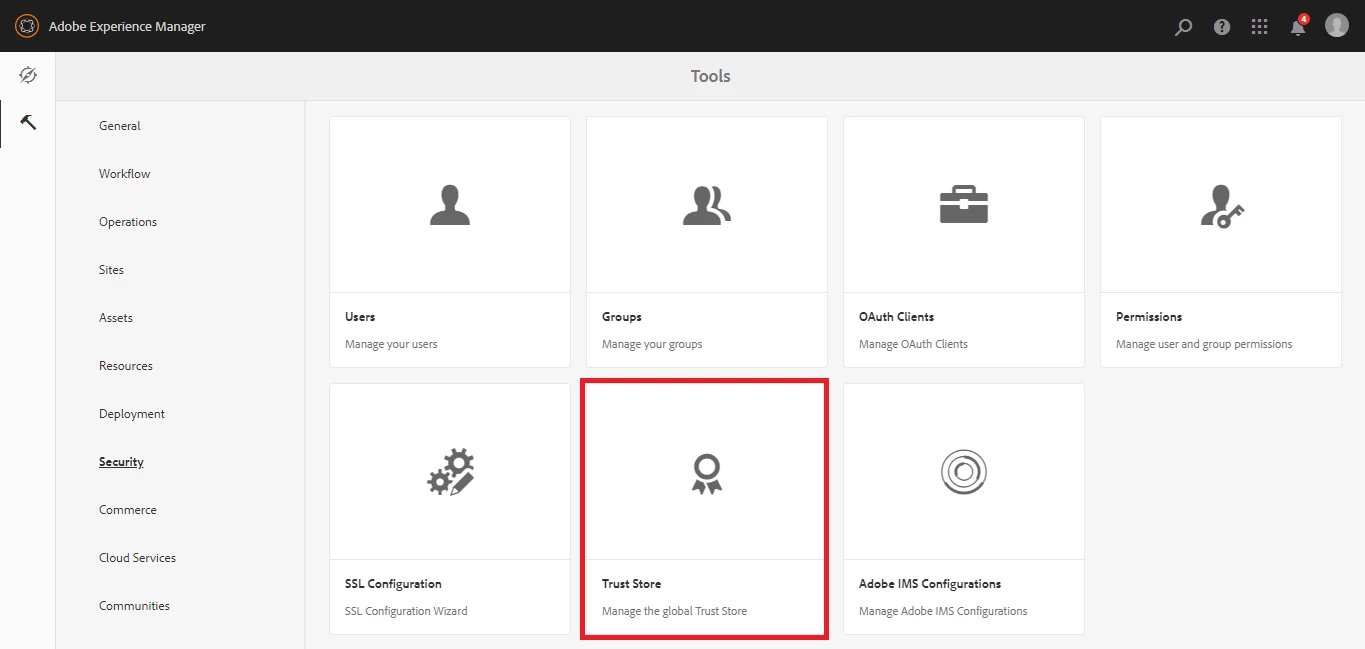Click the Permissions key person icon
This screenshot has width=1365, height=649.
tap(1221, 206)
